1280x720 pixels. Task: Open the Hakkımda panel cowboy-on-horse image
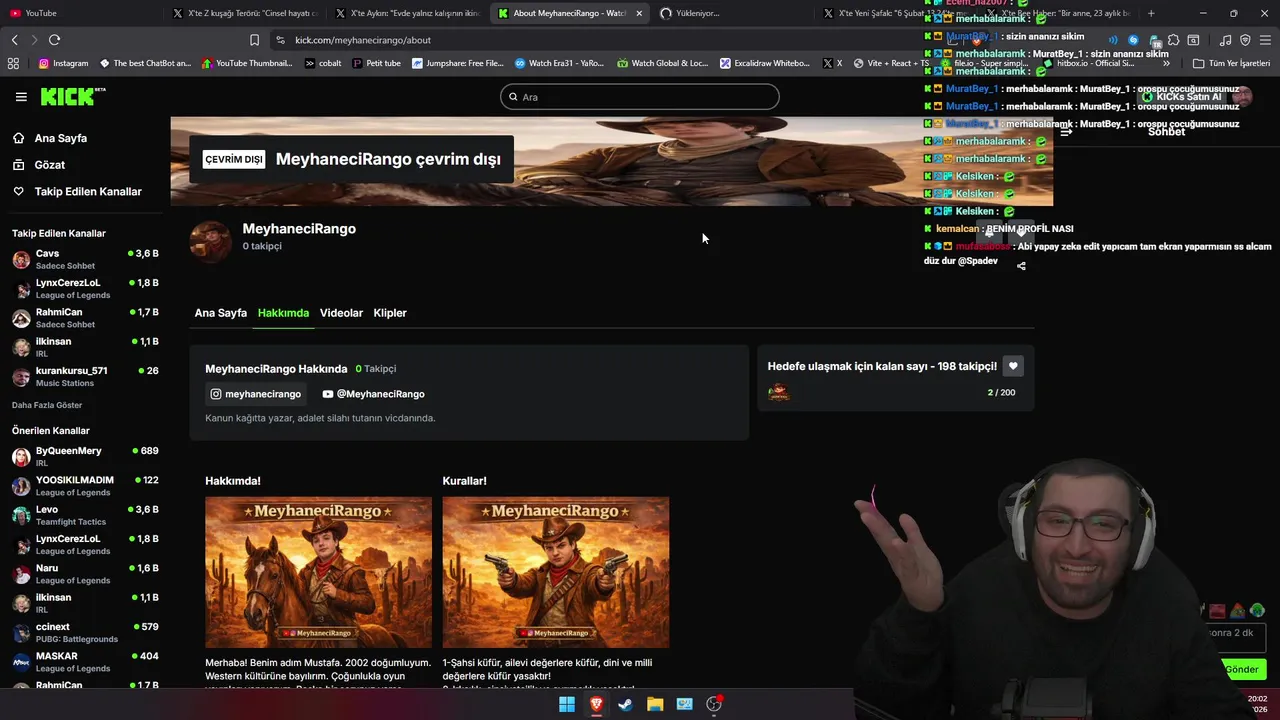click(x=318, y=572)
